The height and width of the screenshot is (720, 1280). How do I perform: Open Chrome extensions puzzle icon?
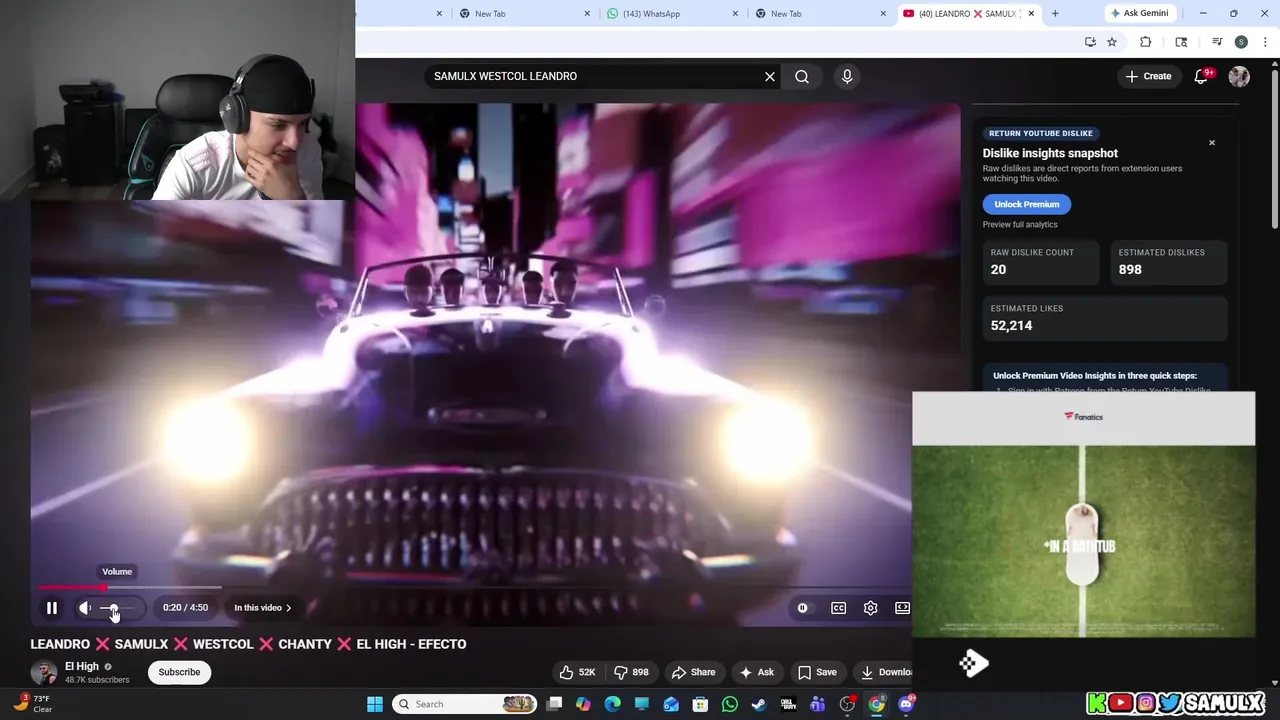pyautogui.click(x=1146, y=42)
